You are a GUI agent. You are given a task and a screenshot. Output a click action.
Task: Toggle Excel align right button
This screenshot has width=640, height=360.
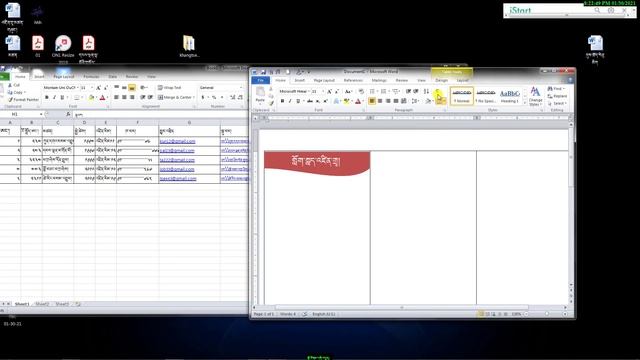click(132, 97)
